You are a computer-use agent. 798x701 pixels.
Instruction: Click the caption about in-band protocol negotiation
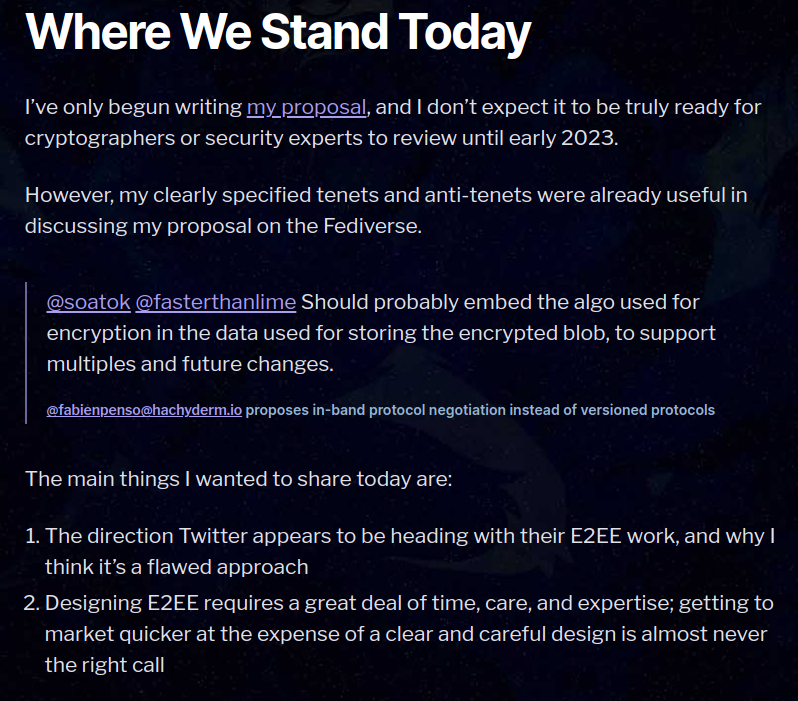[x=480, y=410]
